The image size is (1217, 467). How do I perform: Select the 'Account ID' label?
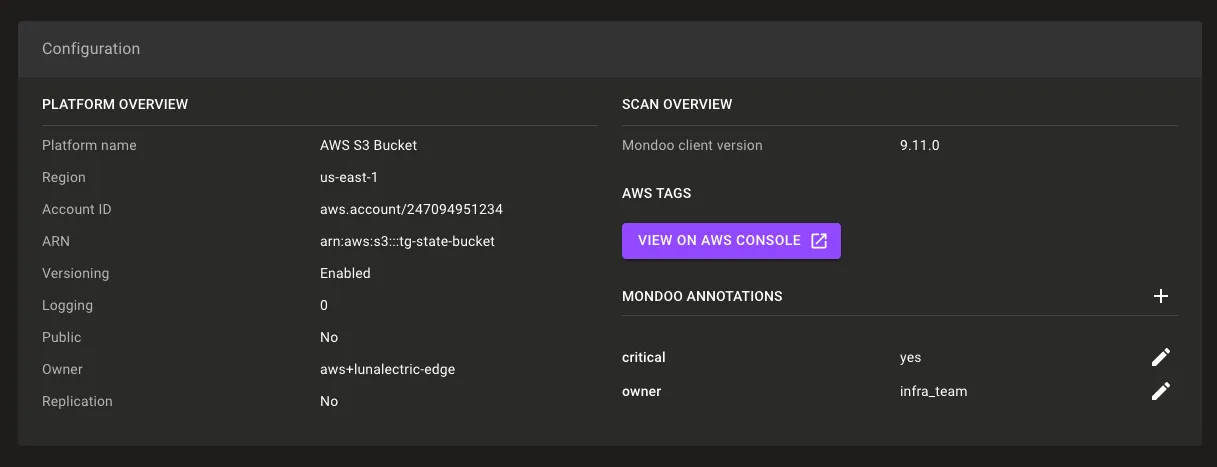[x=76, y=209]
